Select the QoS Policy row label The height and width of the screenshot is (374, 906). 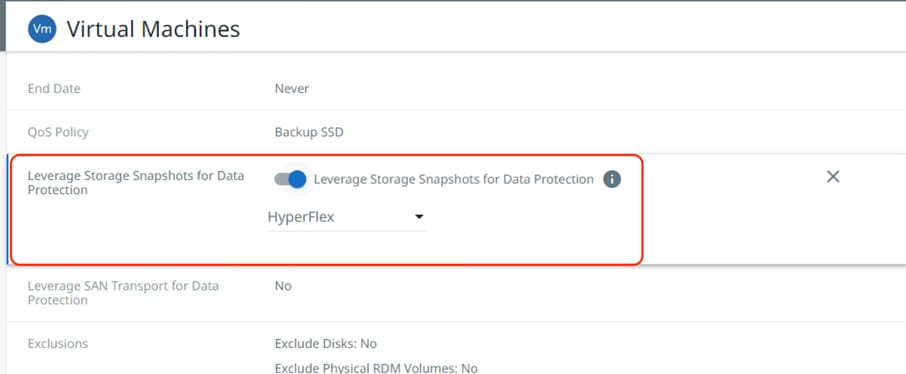(58, 132)
